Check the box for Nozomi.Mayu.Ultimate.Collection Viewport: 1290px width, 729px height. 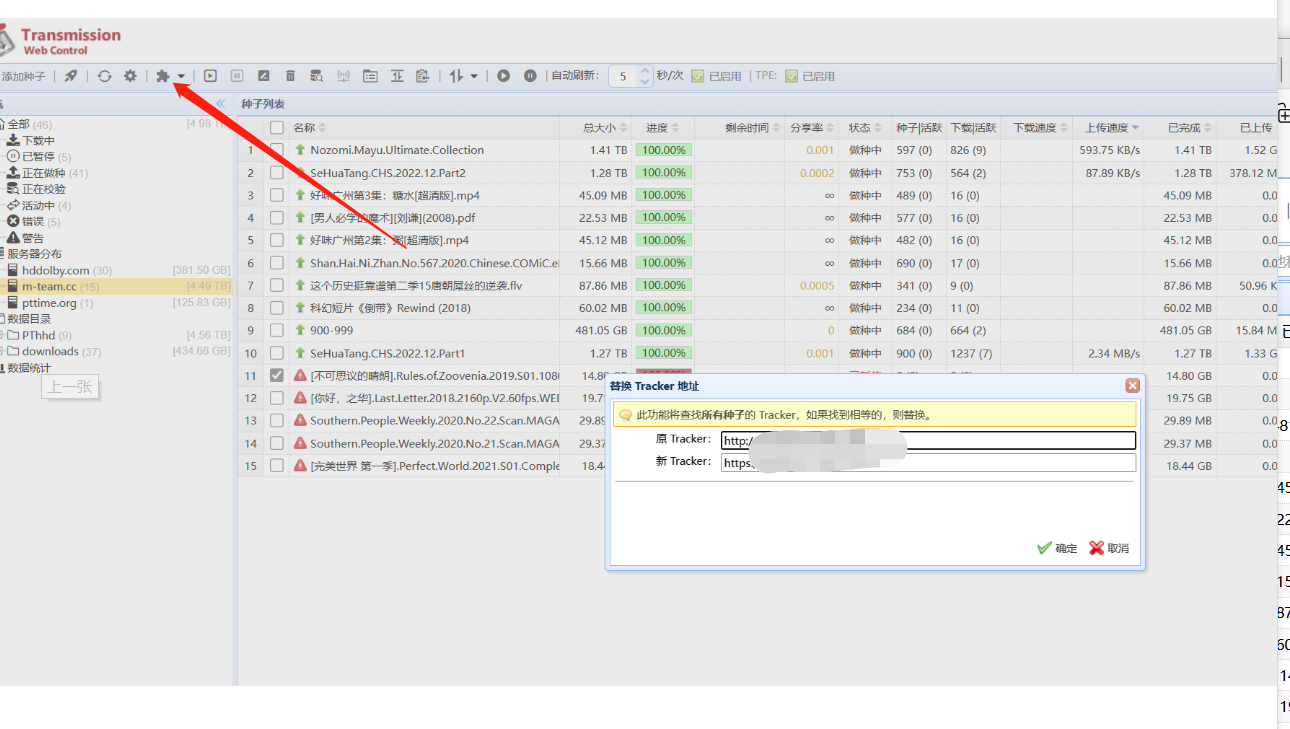tap(276, 150)
